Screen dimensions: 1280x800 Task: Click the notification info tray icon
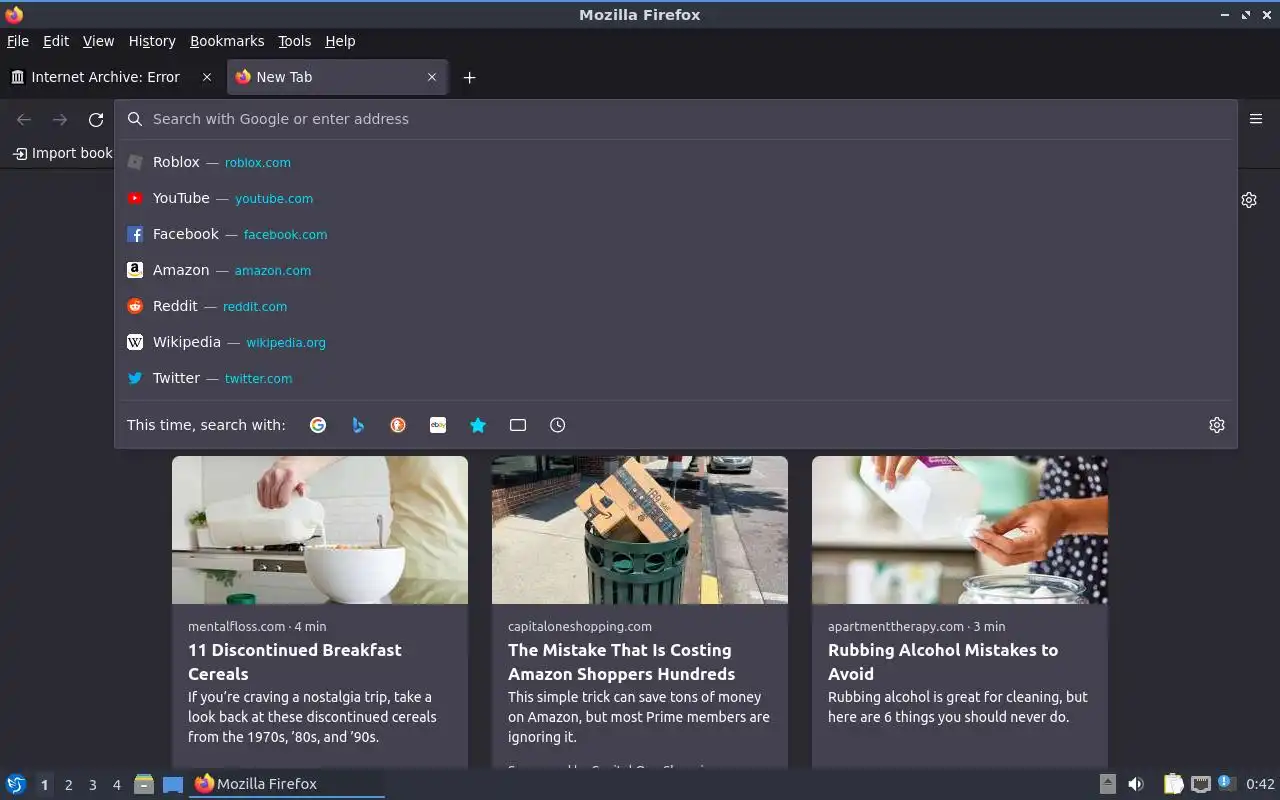1226,784
